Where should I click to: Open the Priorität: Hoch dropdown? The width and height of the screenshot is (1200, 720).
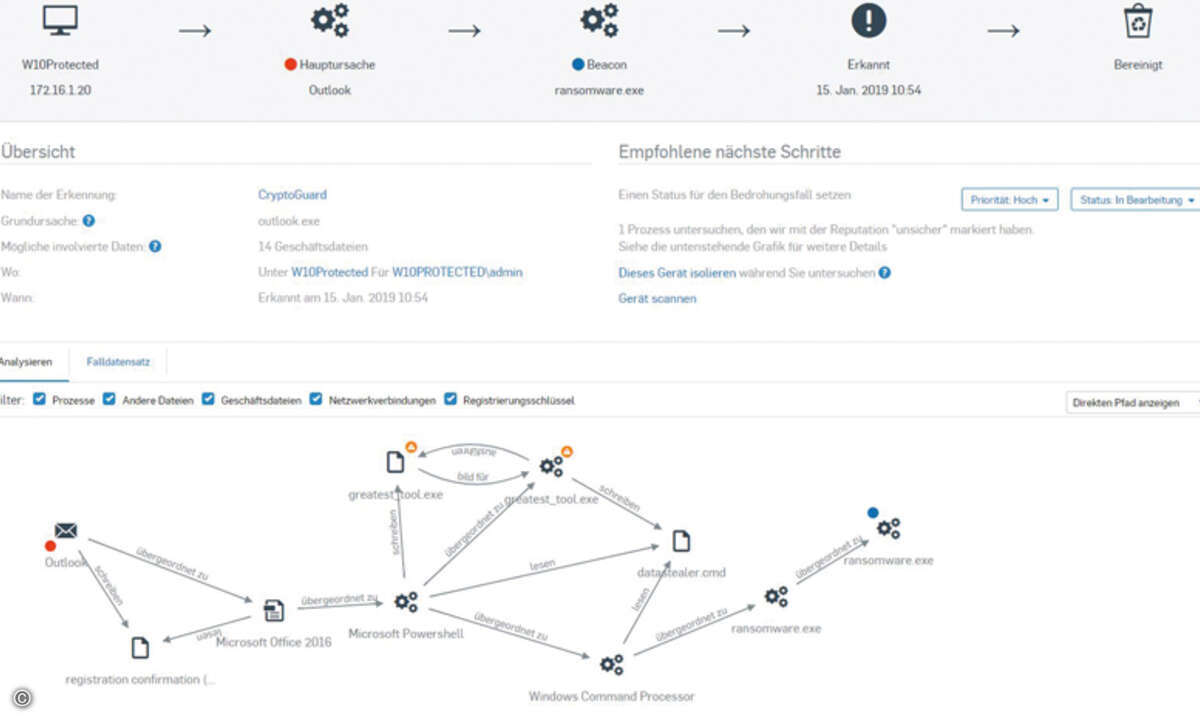click(x=1010, y=200)
